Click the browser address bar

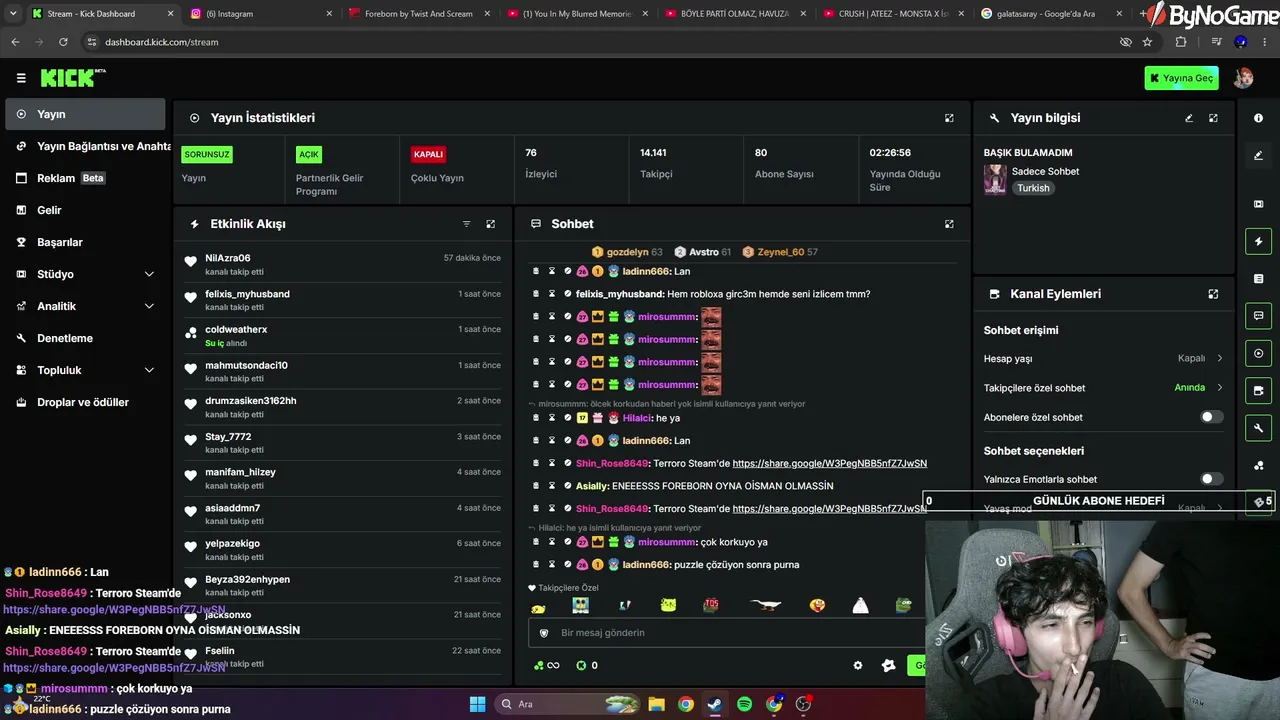tap(600, 42)
